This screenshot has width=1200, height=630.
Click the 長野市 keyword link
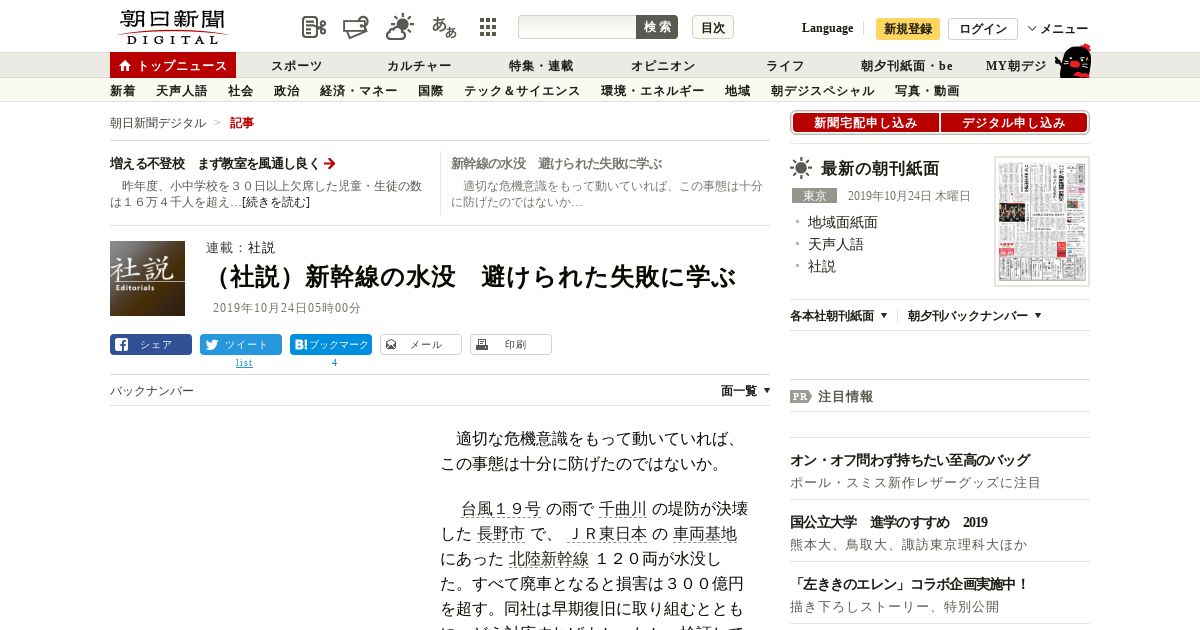[x=501, y=534]
